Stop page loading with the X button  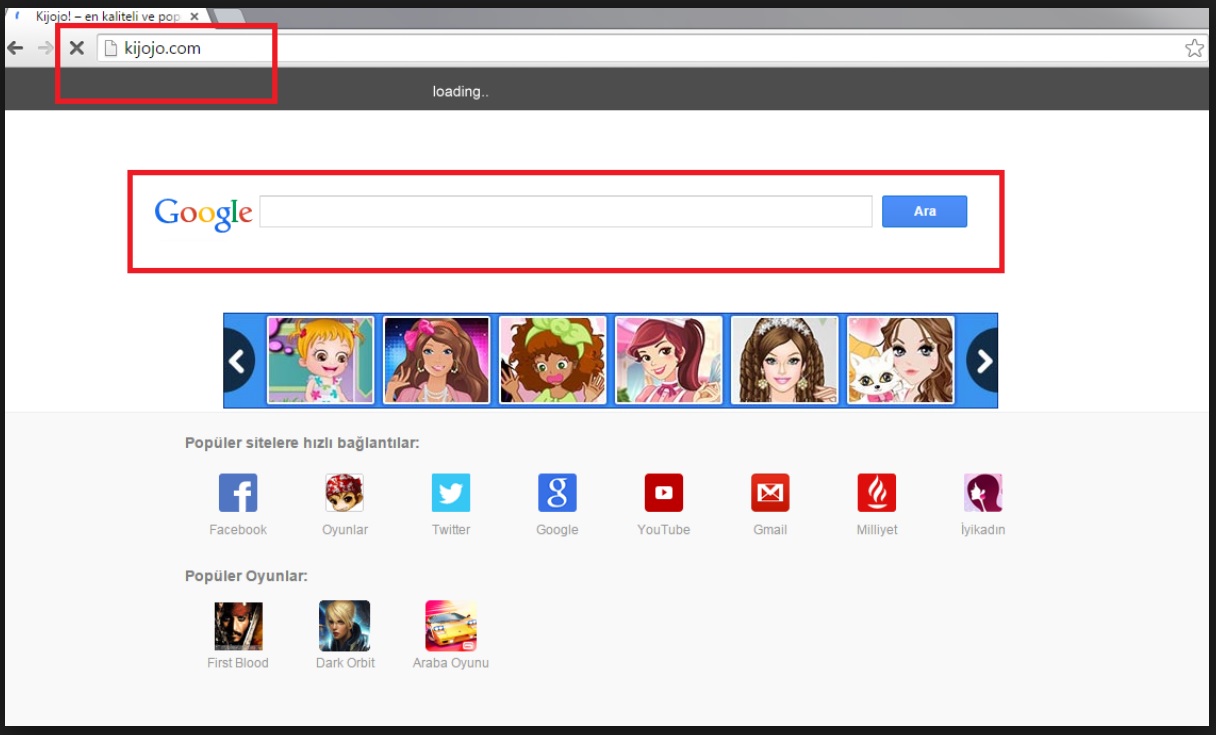click(76, 48)
